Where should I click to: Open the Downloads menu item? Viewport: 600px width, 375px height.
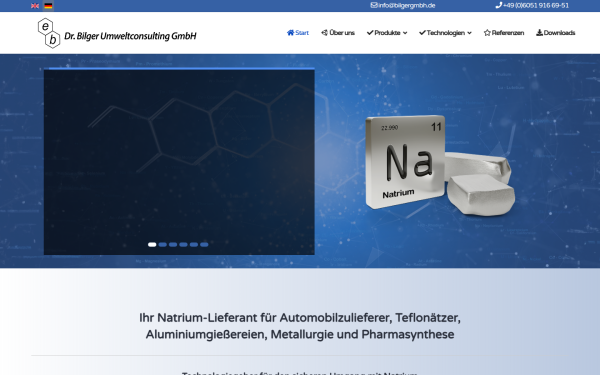point(559,33)
